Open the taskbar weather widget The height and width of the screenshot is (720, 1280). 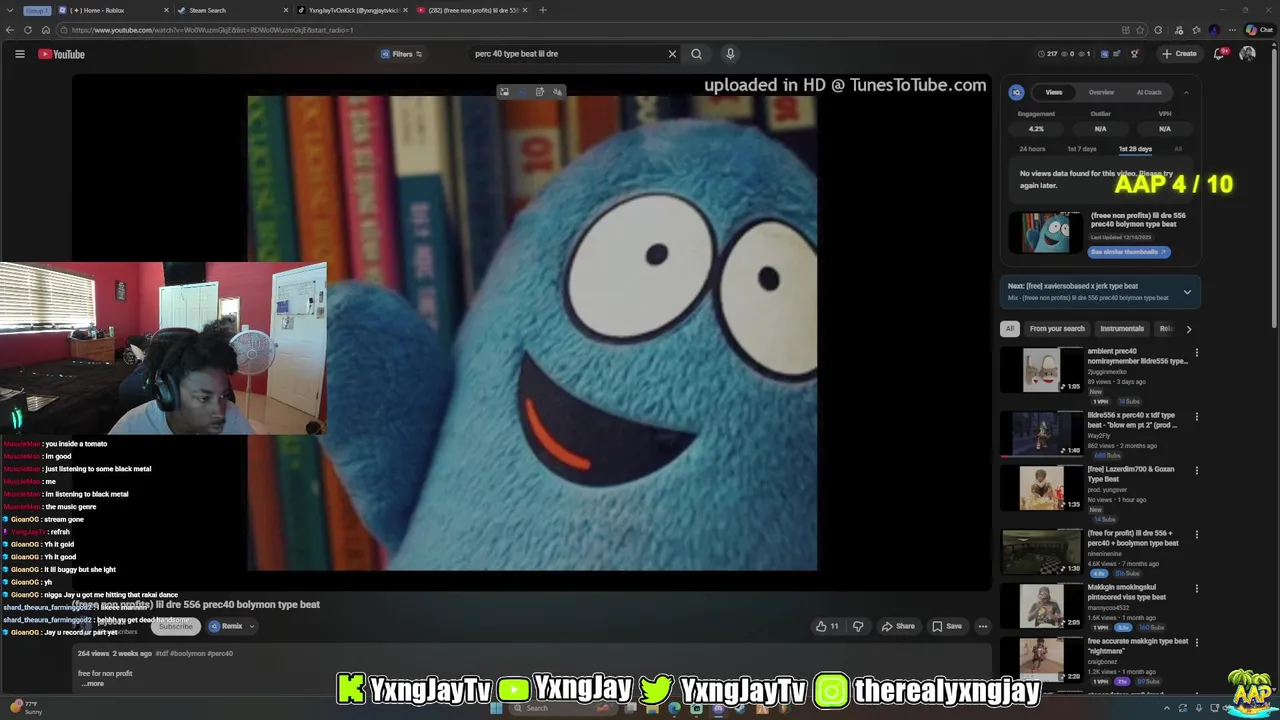tap(24, 708)
